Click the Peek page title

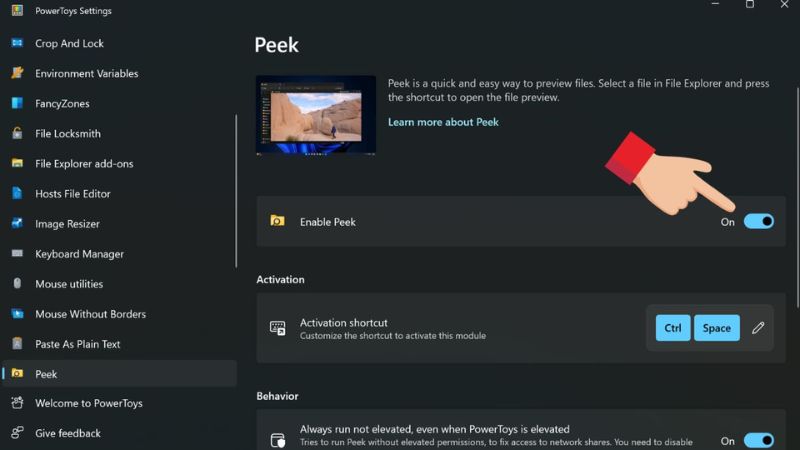click(x=277, y=45)
